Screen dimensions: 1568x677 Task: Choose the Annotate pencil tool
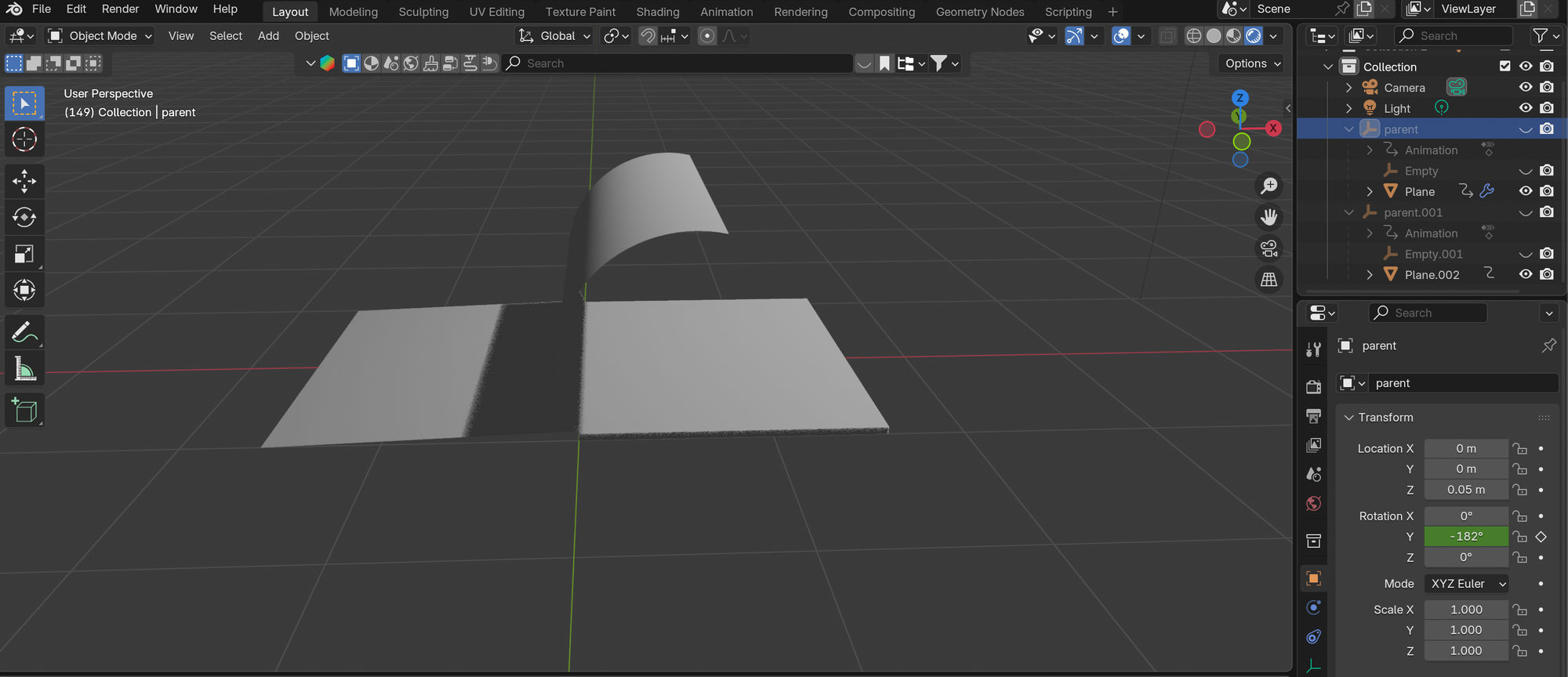(x=24, y=332)
